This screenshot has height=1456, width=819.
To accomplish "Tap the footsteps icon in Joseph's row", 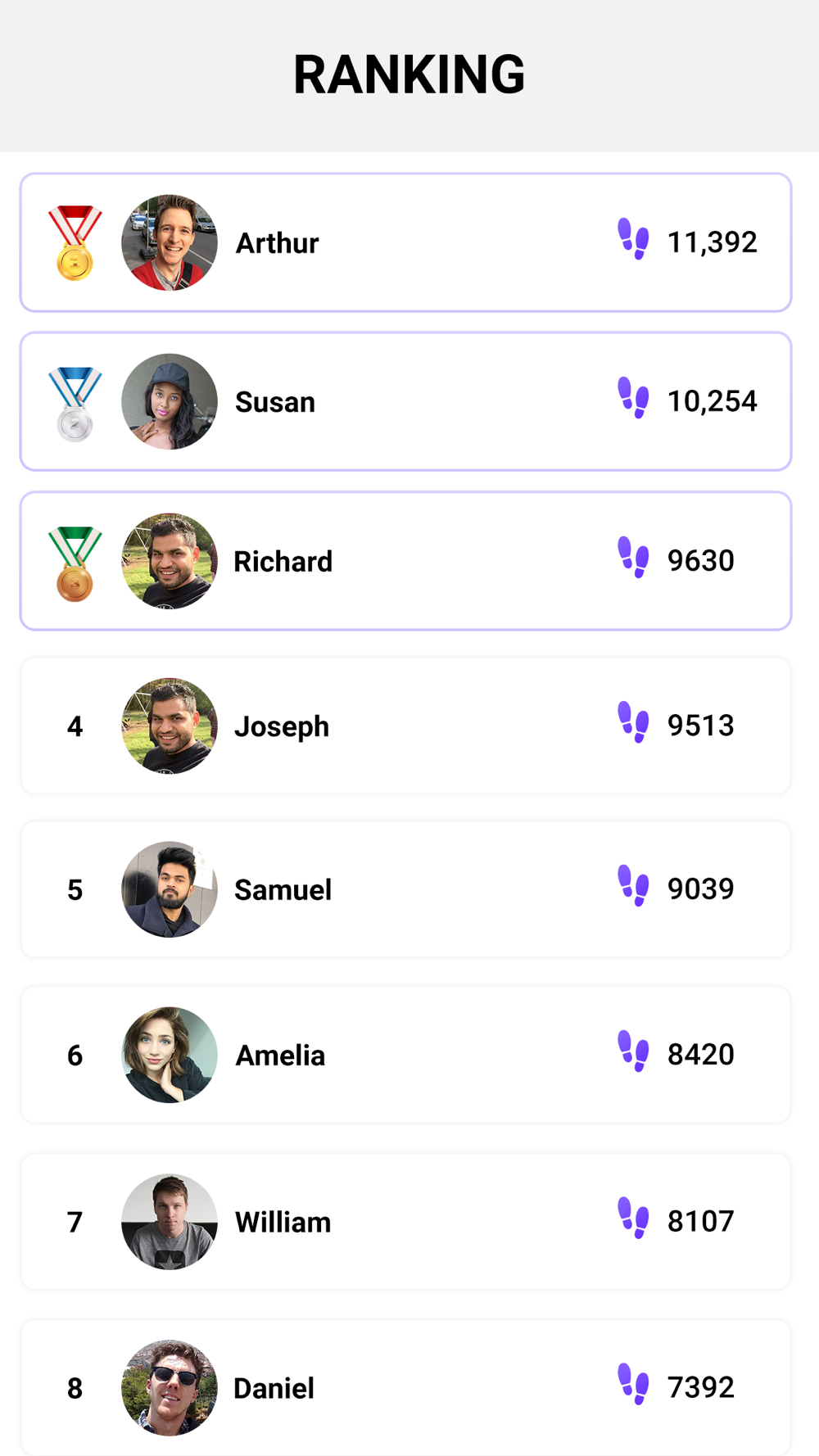I will [x=633, y=721].
